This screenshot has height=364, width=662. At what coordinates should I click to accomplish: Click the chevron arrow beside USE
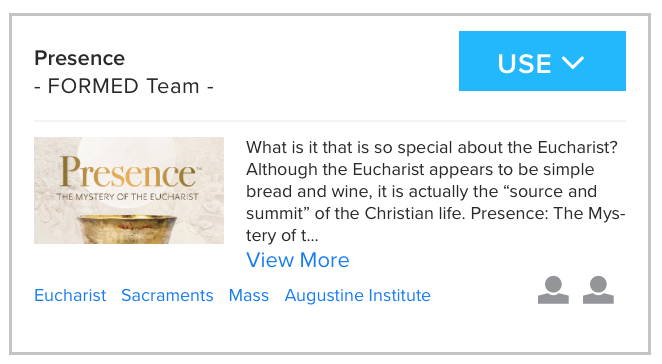(x=573, y=62)
